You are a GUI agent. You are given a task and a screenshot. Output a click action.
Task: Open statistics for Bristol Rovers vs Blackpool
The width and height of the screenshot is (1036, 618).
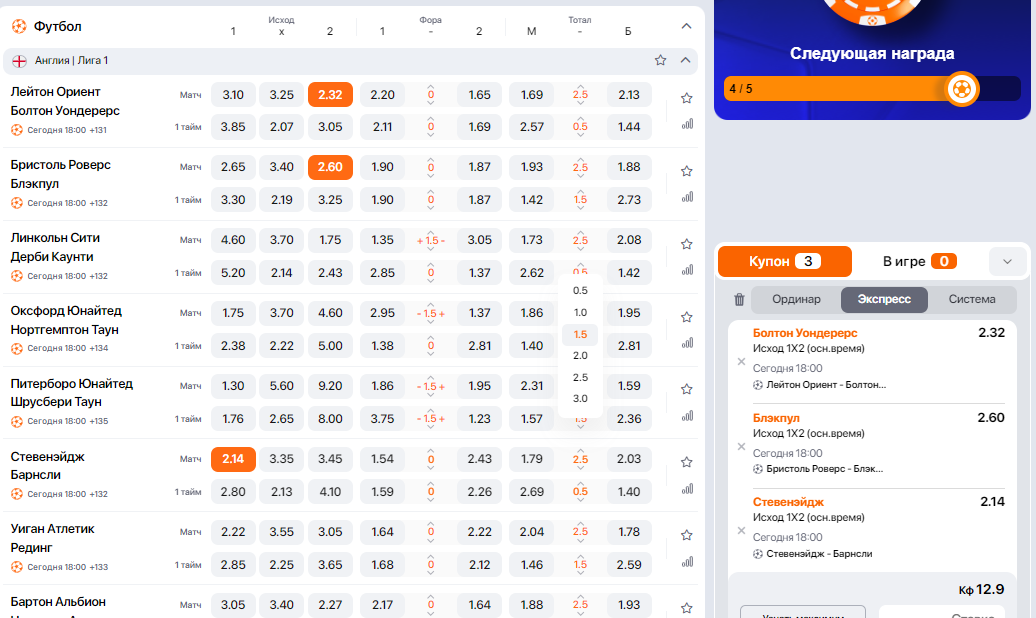(x=687, y=196)
